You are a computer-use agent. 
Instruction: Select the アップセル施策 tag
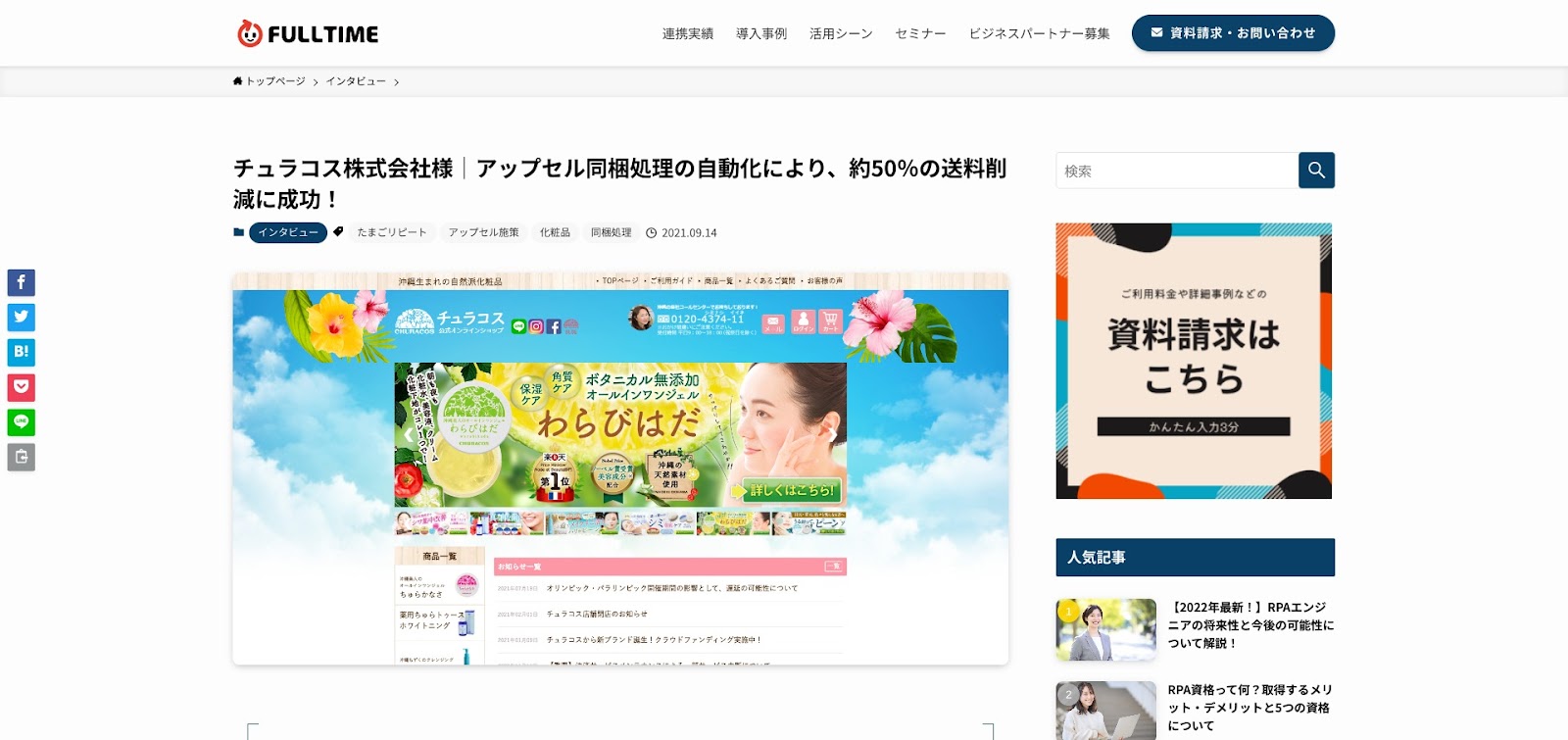coord(484,232)
